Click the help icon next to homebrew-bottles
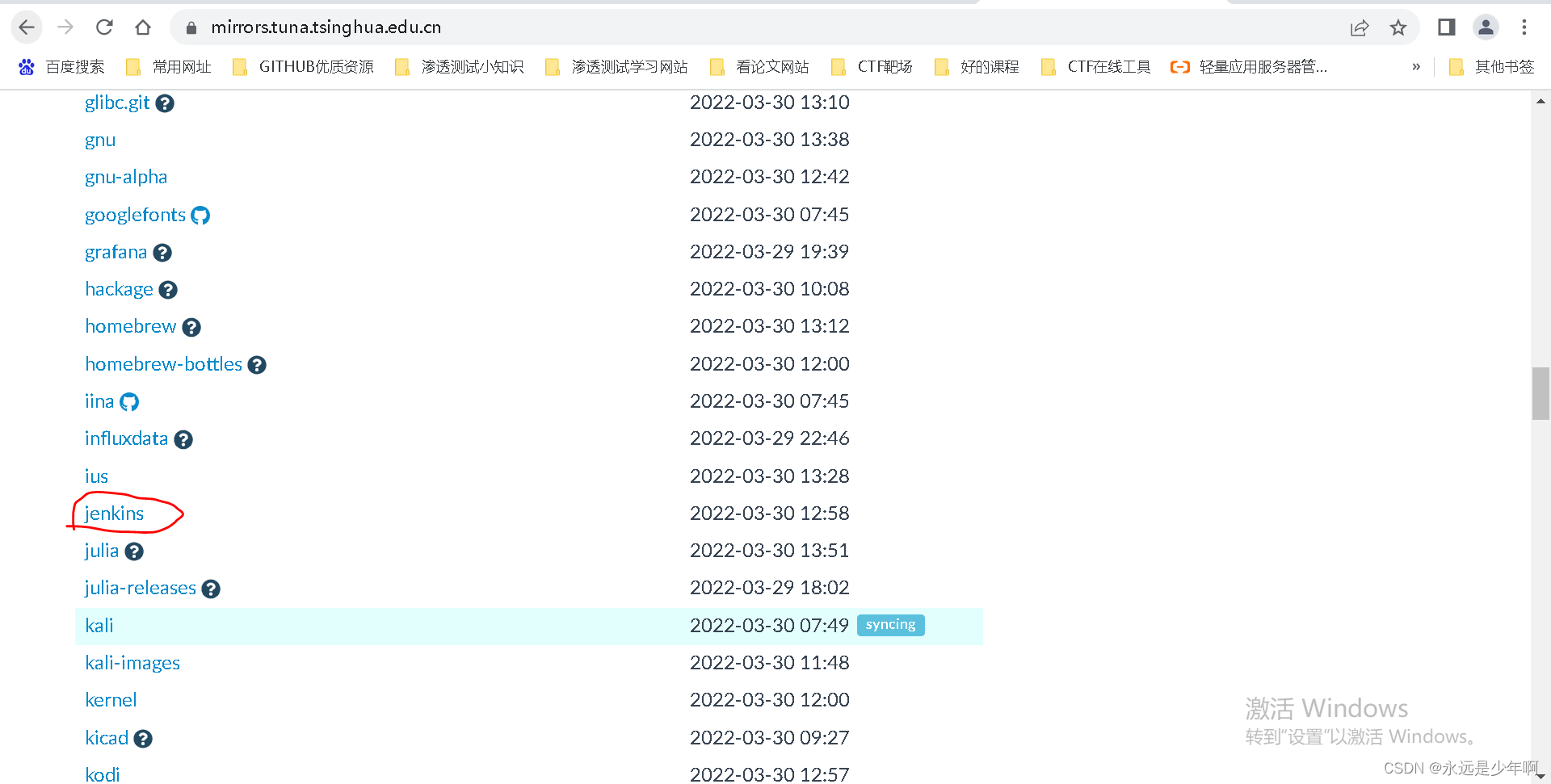The image size is (1551, 784). click(257, 365)
